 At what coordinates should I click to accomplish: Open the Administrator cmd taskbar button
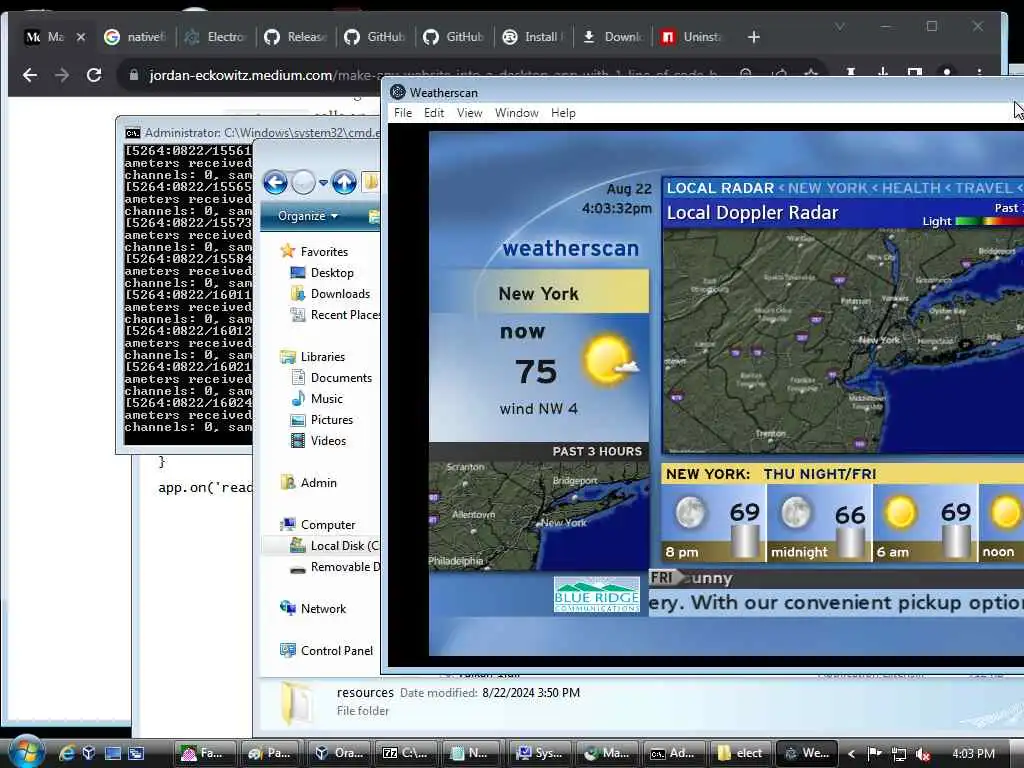click(x=674, y=753)
